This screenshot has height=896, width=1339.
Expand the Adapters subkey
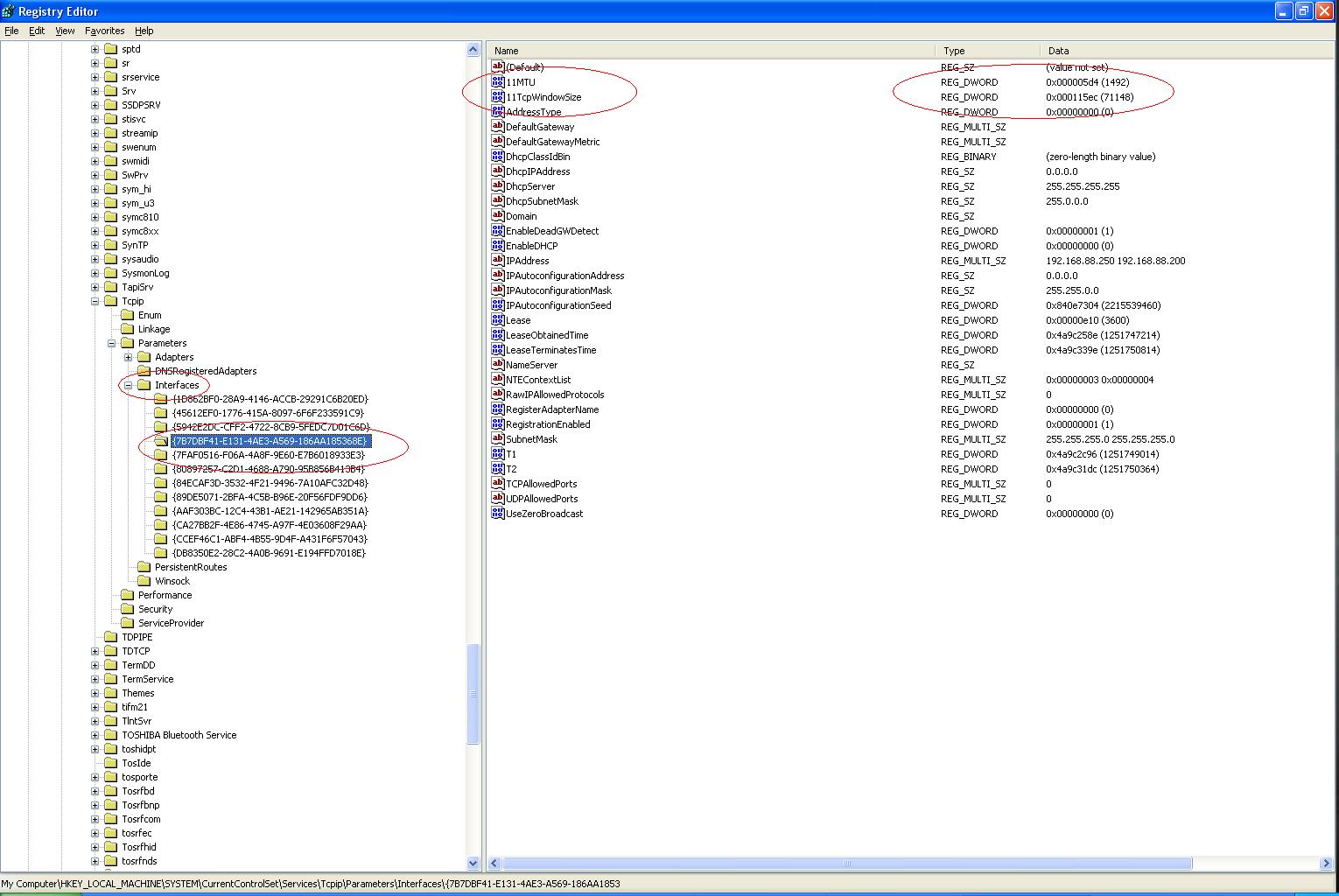129,357
